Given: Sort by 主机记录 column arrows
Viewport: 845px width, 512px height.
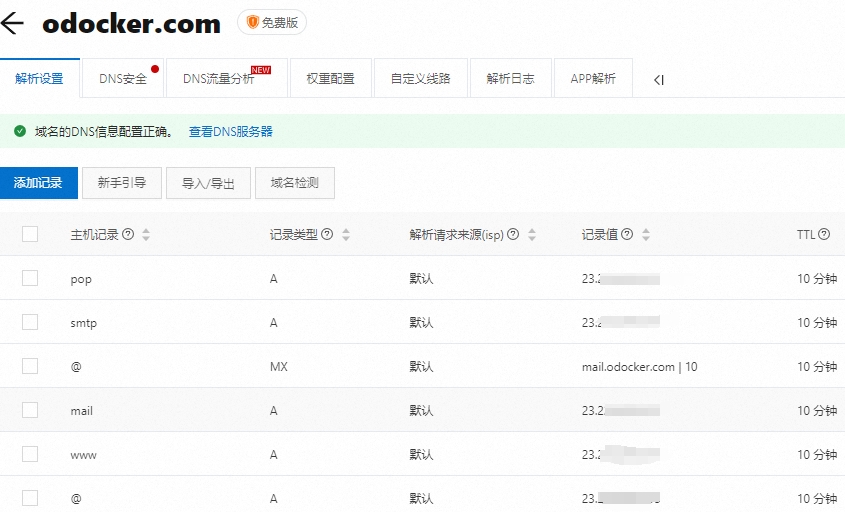Looking at the screenshot, I should pos(146,235).
